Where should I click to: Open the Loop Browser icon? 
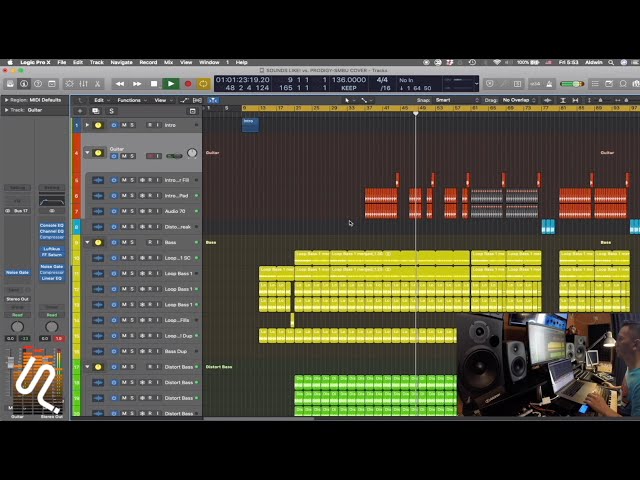[623, 84]
